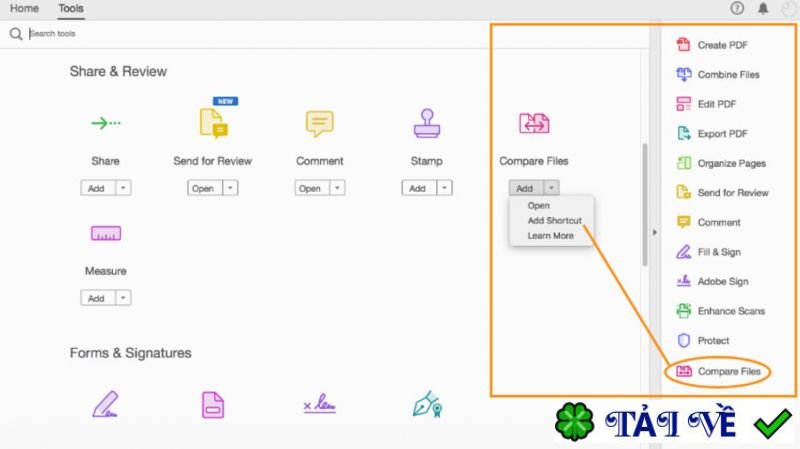Toggle the Compare Files Add dropdown arrow
The height and width of the screenshot is (449, 800).
(552, 188)
